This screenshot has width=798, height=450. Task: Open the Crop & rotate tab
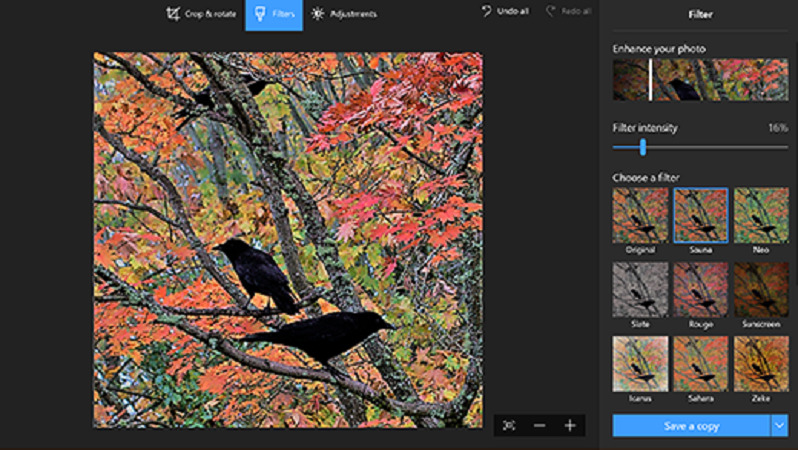pyautogui.click(x=203, y=14)
